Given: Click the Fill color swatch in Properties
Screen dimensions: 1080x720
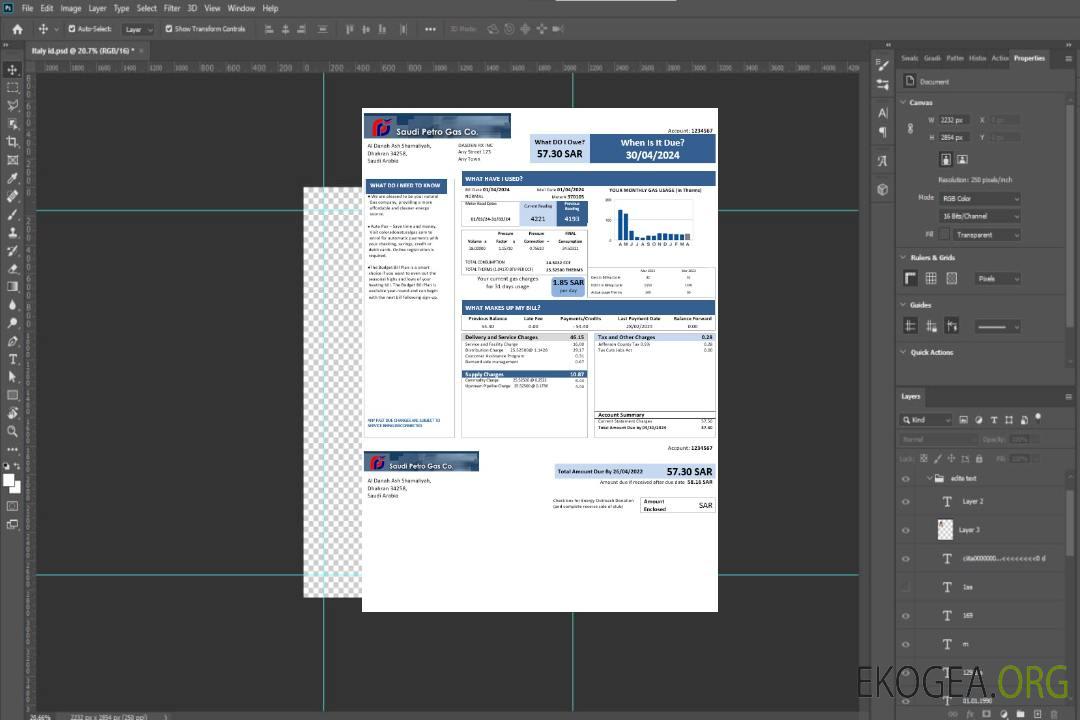Looking at the screenshot, I should click(x=944, y=234).
